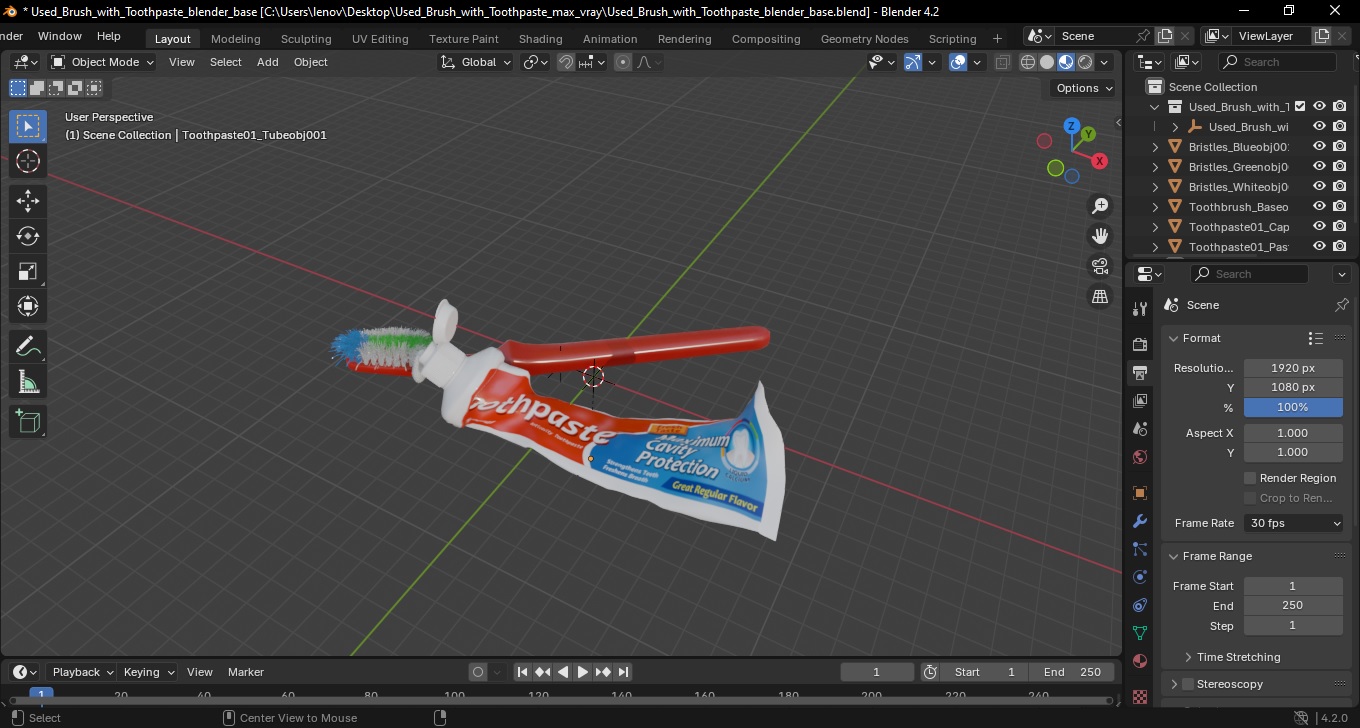Expand the Bristles_Whiteobj tree item
This screenshot has height=728, width=1360.
[1155, 187]
